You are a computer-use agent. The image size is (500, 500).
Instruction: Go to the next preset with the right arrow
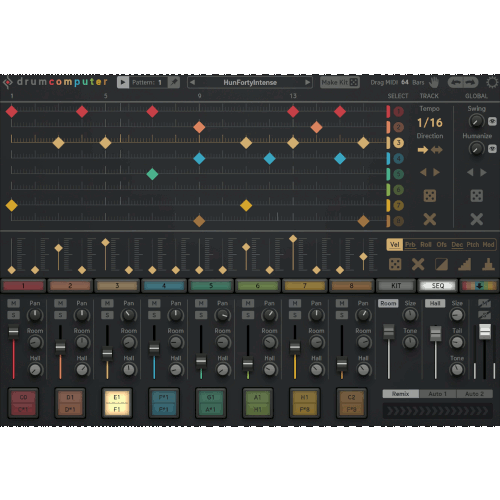coord(307,82)
